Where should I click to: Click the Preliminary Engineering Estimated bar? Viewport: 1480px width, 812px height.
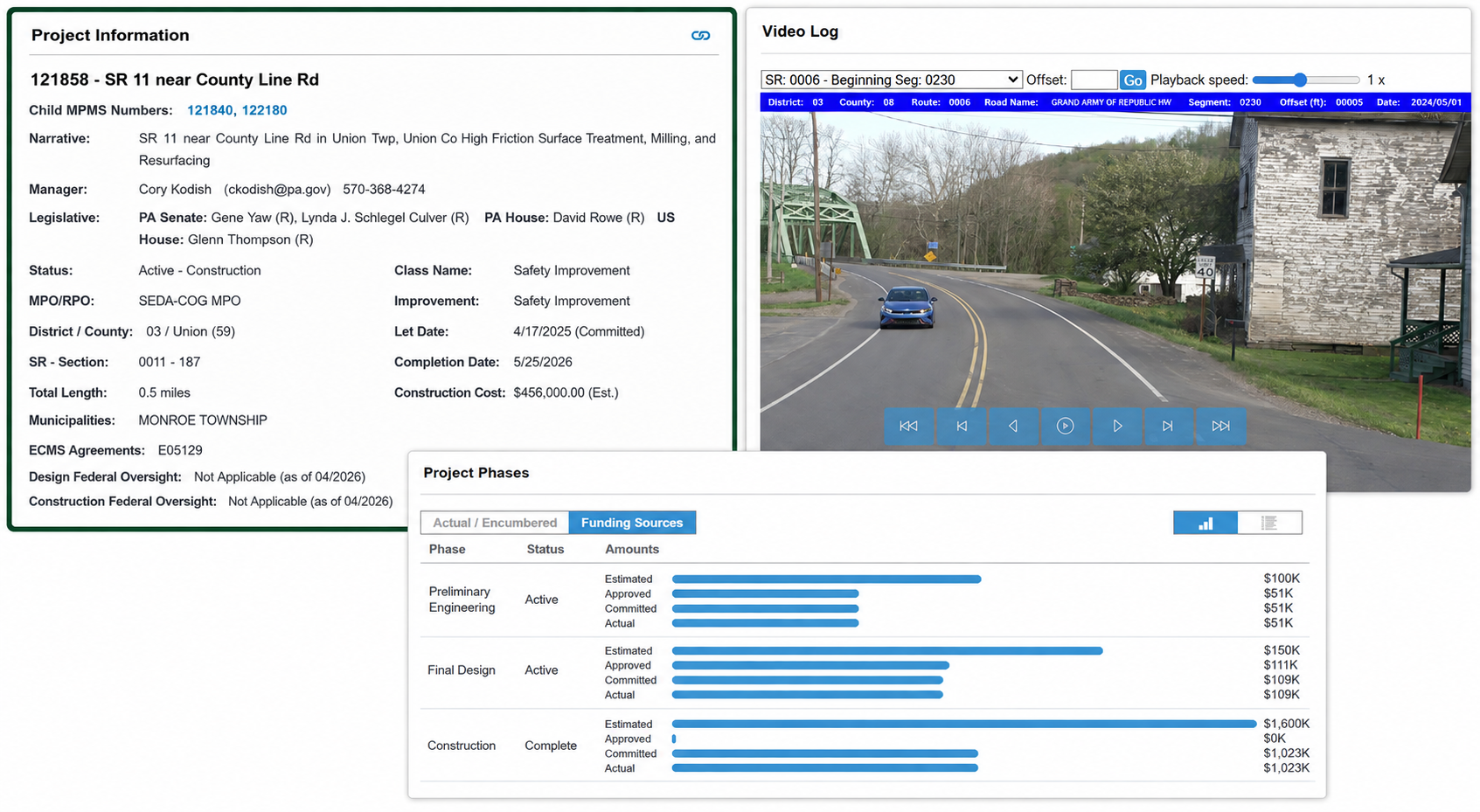pos(827,579)
